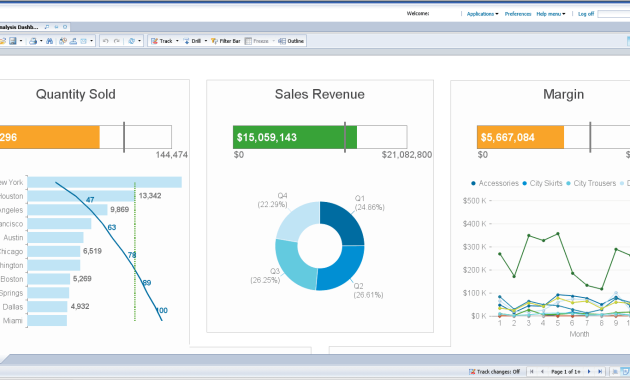Open the Preferences link
The width and height of the screenshot is (630, 380).
point(518,14)
